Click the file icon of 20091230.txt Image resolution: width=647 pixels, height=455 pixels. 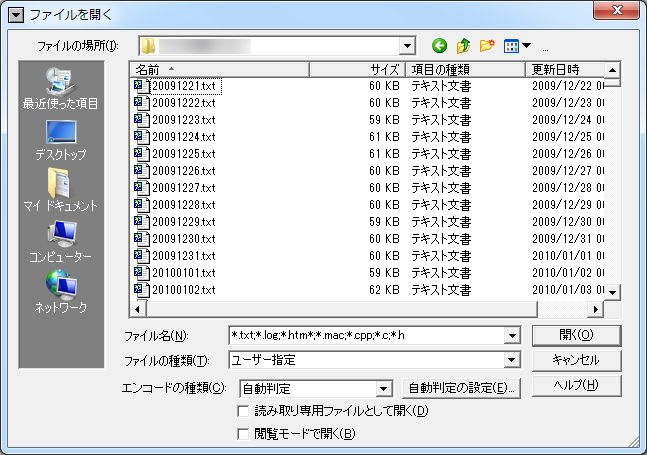142,239
